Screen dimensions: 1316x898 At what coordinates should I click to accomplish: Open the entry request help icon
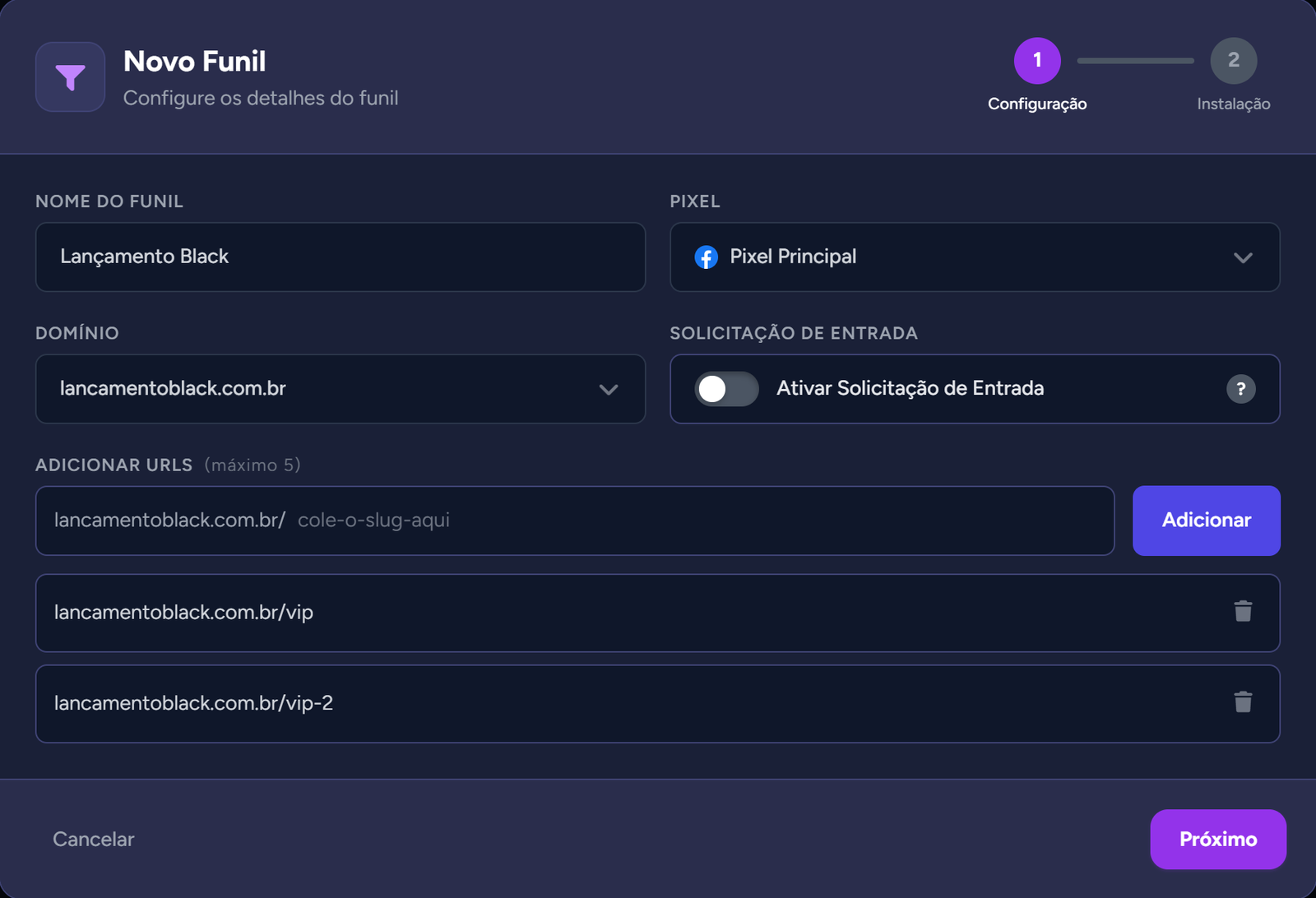[1240, 389]
